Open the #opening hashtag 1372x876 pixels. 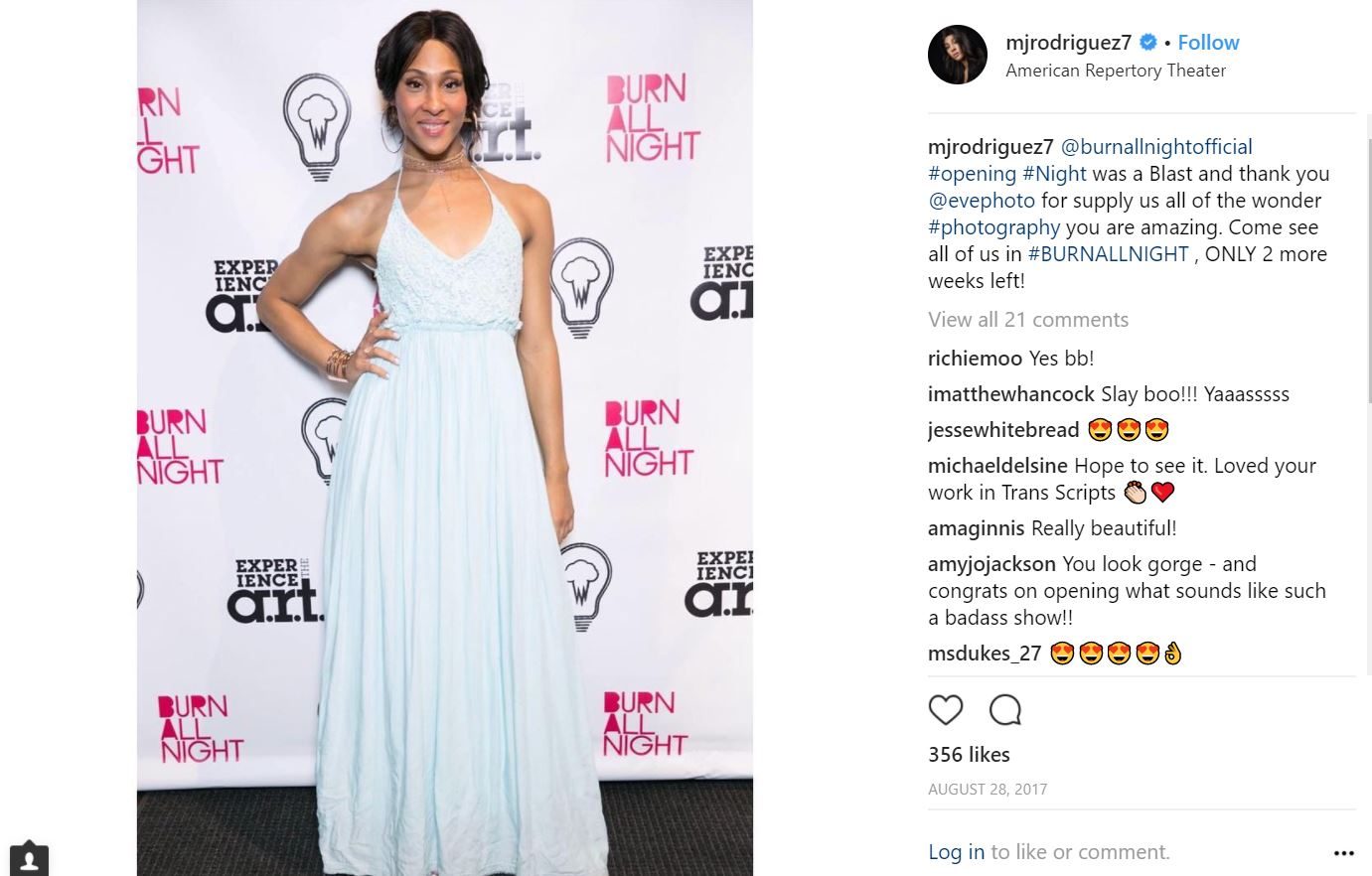point(973,174)
